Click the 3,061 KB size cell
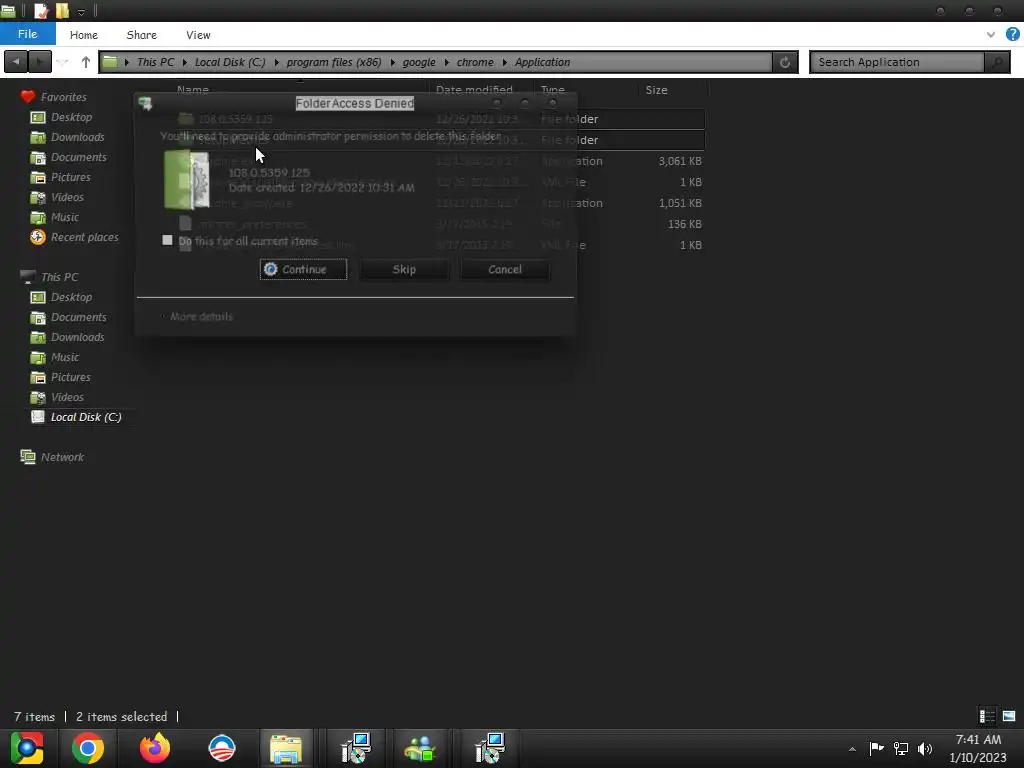The image size is (1024, 768). click(680, 161)
